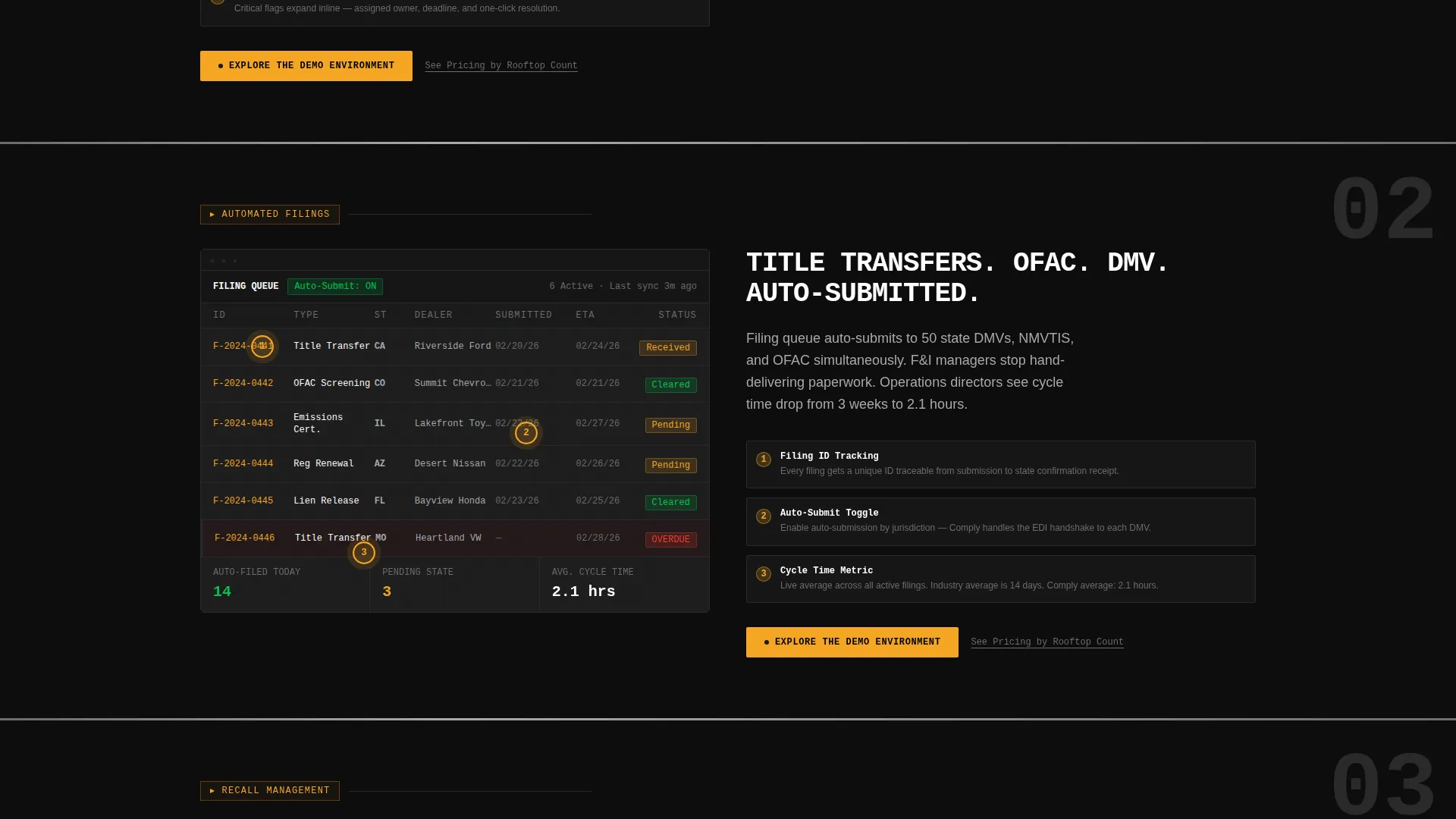Click Explore the Demo Environment below Cycle Time Metric
The height and width of the screenshot is (819, 1456).
(852, 642)
